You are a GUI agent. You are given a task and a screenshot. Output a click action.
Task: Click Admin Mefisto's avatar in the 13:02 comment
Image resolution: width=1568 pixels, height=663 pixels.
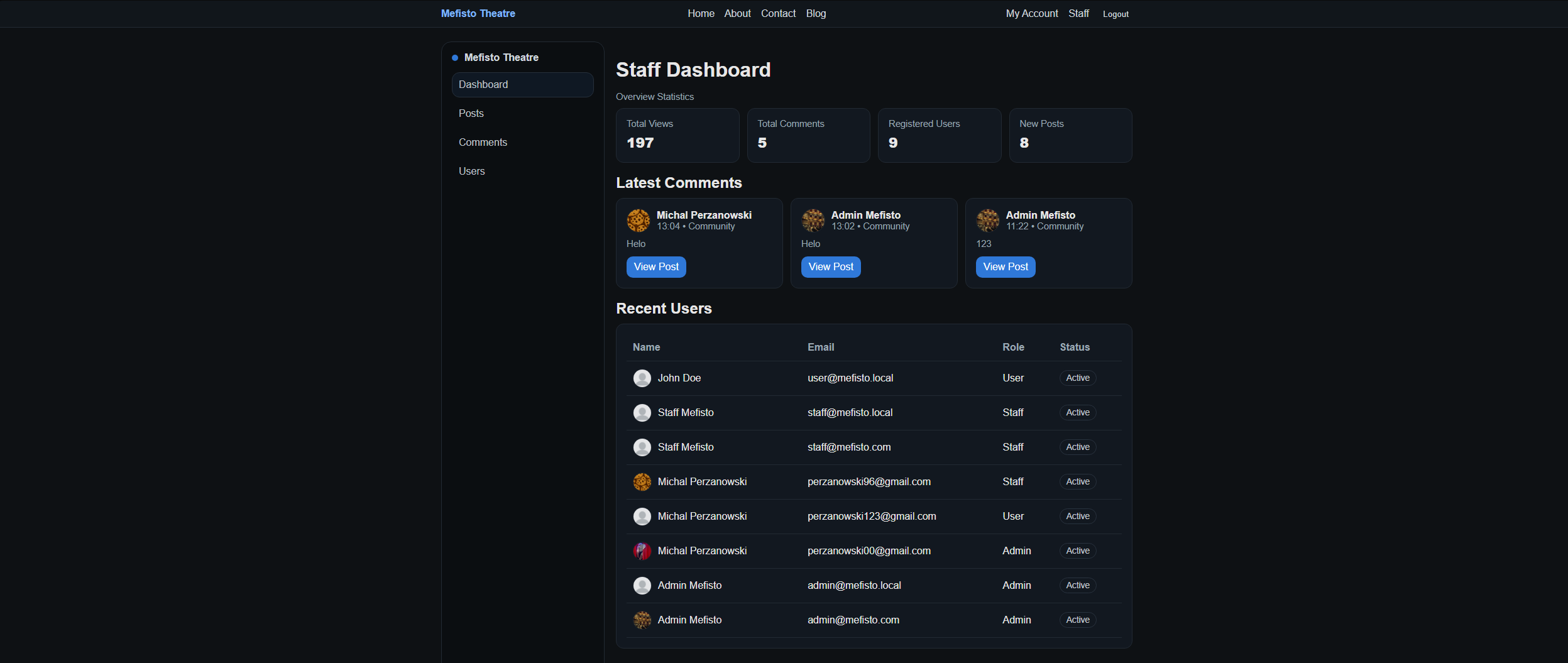813,221
